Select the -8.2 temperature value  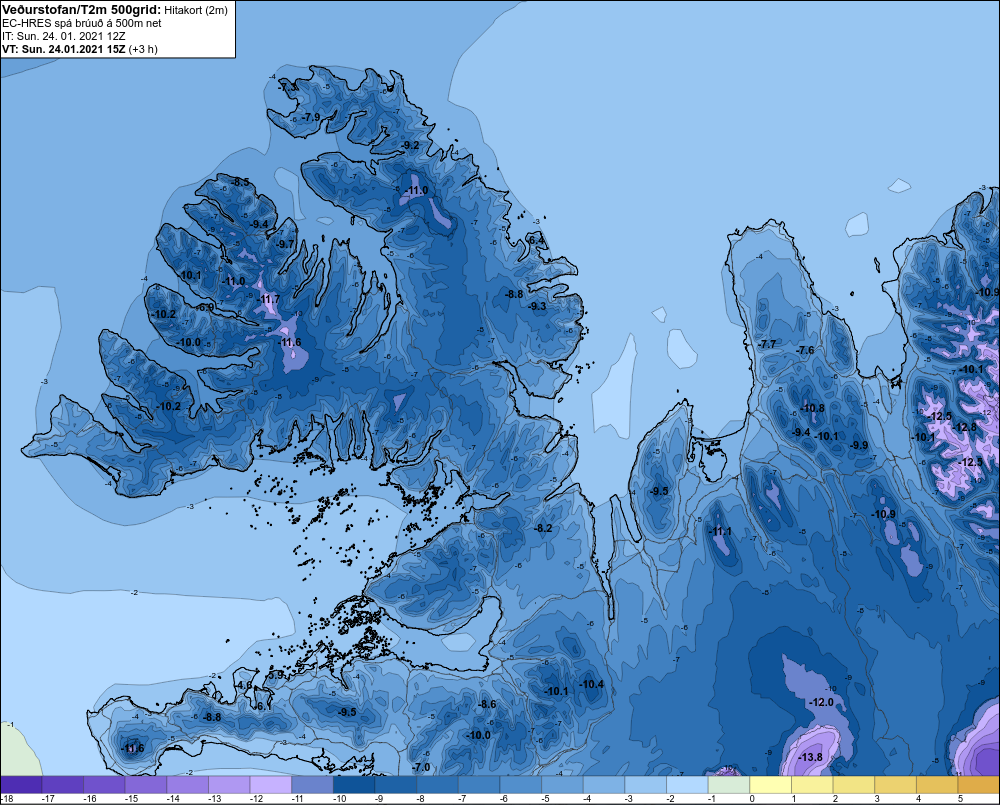[x=543, y=528]
